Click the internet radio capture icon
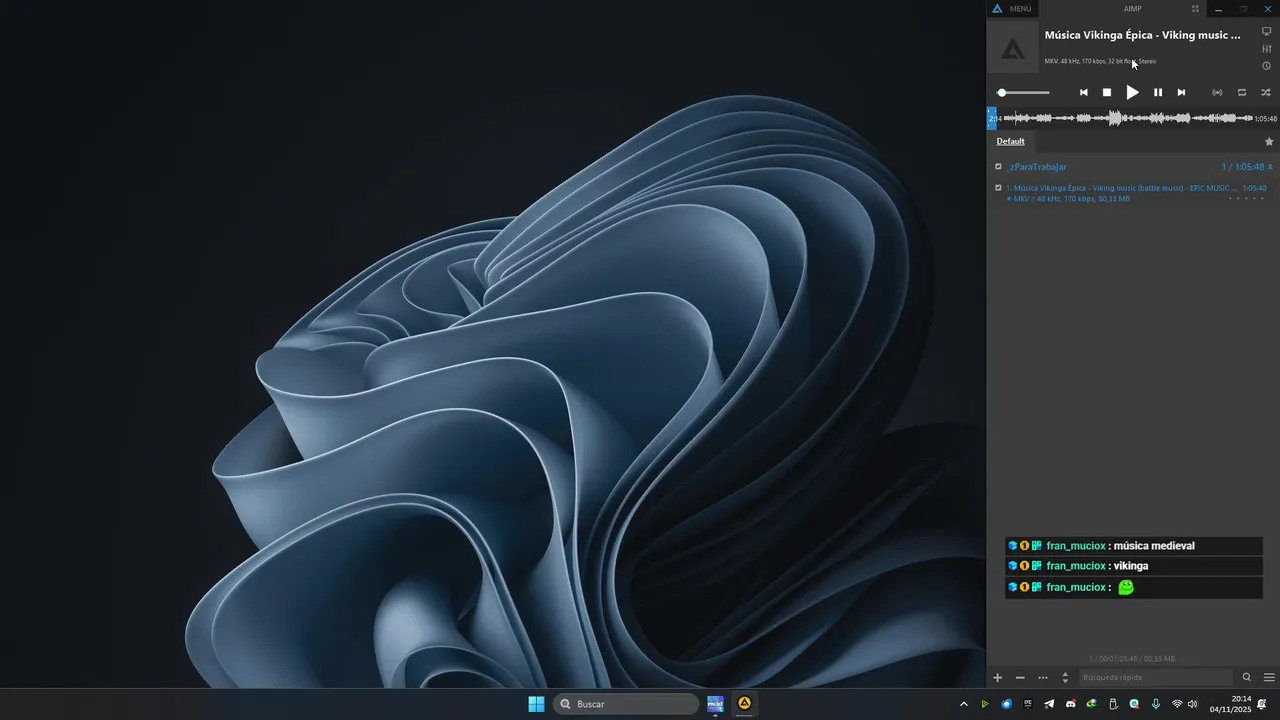The width and height of the screenshot is (1280, 720). (1217, 92)
